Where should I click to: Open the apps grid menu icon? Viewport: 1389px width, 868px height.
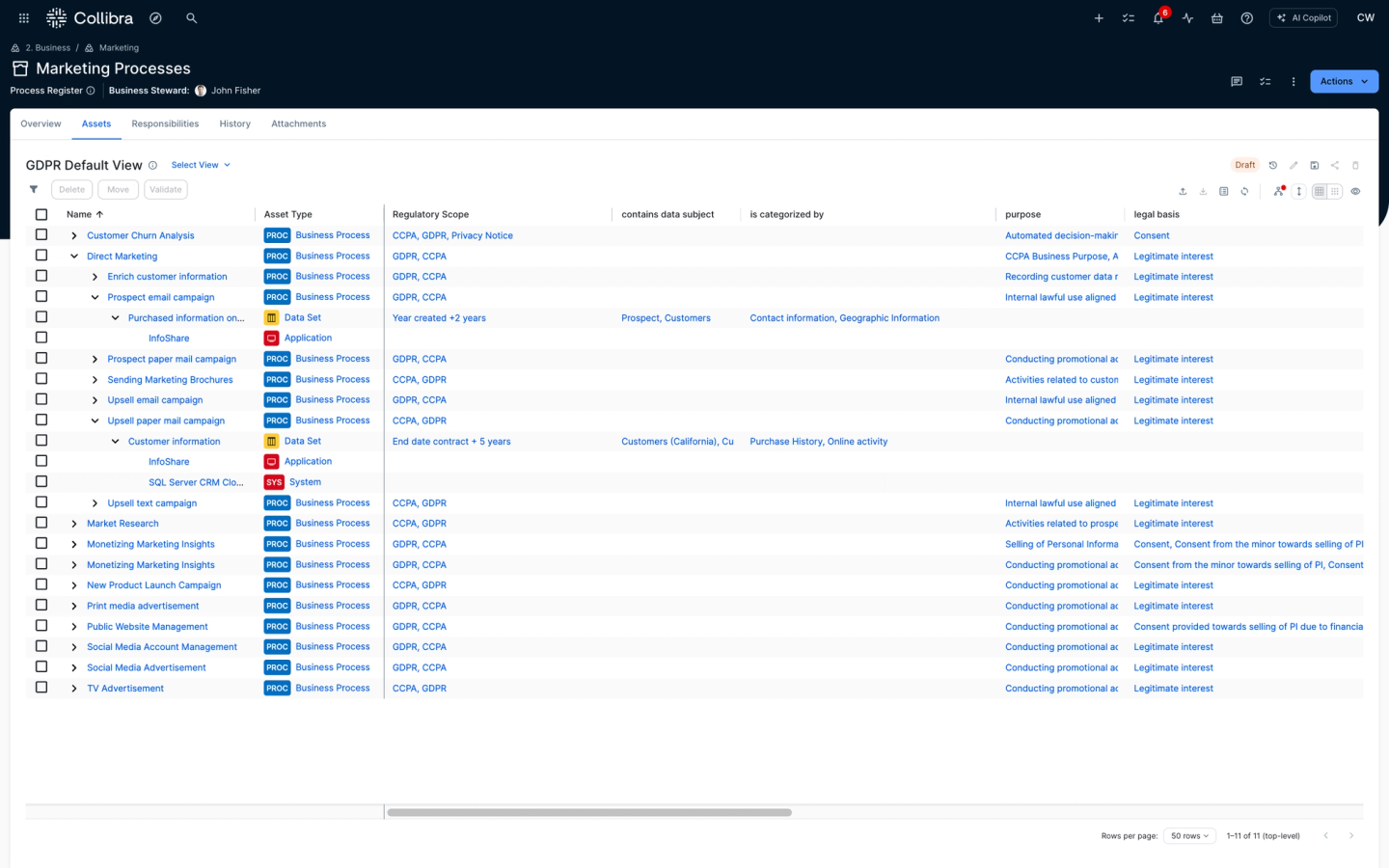point(23,18)
